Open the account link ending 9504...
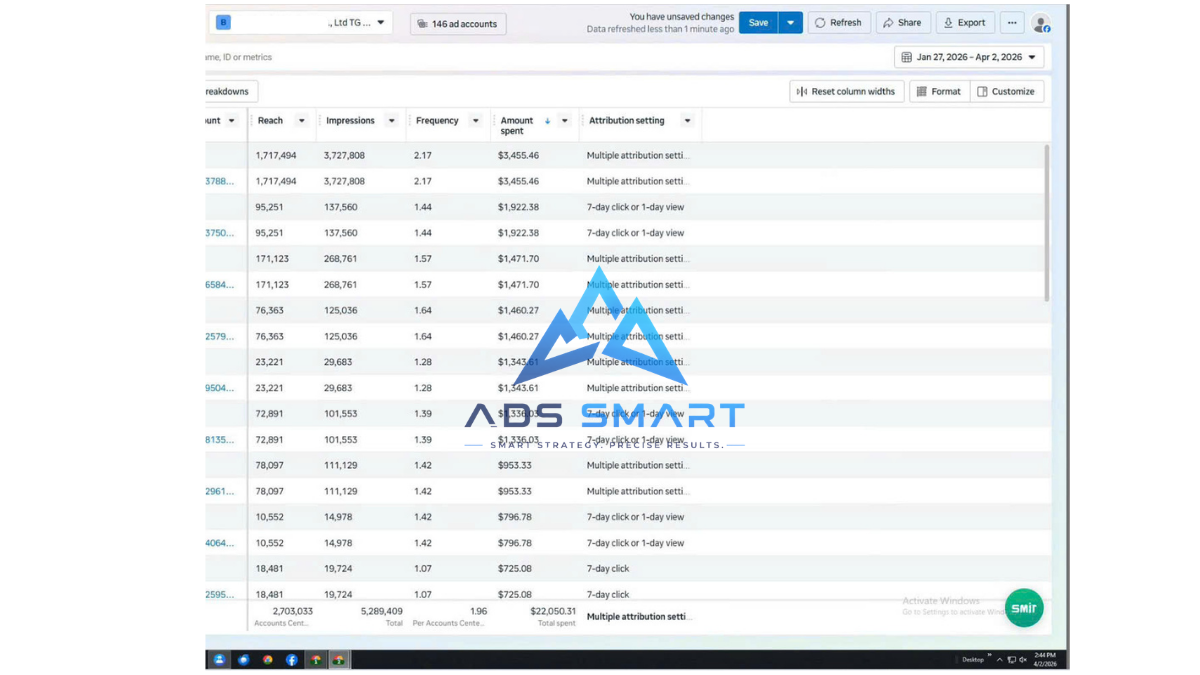This screenshot has width=1200, height=675. click(x=220, y=388)
